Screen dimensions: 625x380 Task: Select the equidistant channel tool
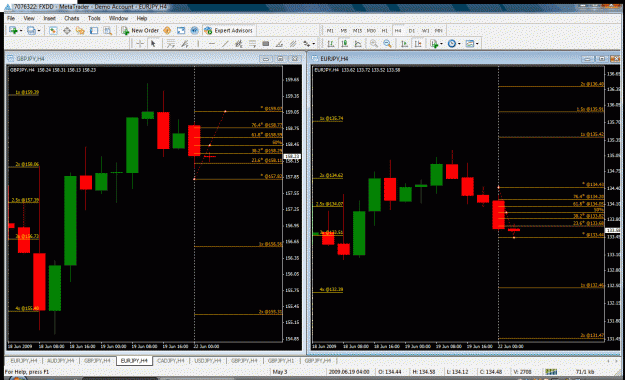(x=238, y=43)
